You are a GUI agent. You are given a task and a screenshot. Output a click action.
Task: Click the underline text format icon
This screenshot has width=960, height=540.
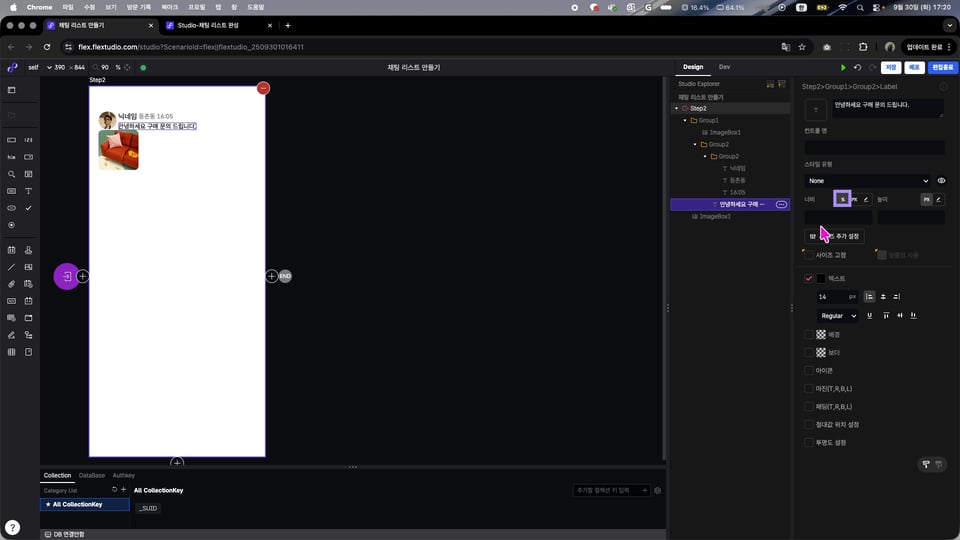[x=869, y=316]
